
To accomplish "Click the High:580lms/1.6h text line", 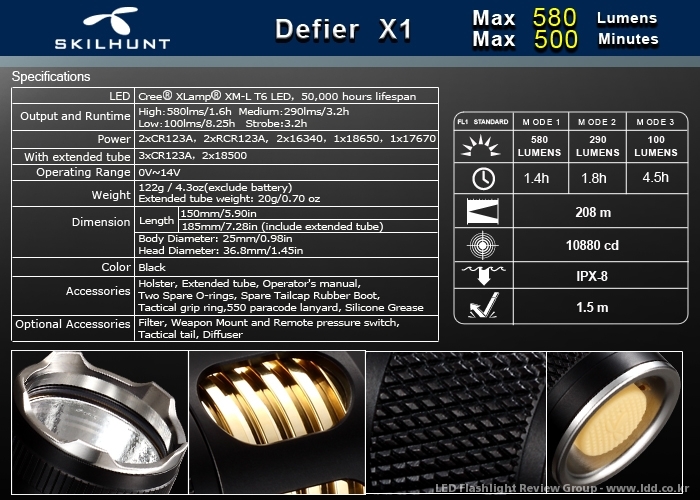I will (x=244, y=111).
